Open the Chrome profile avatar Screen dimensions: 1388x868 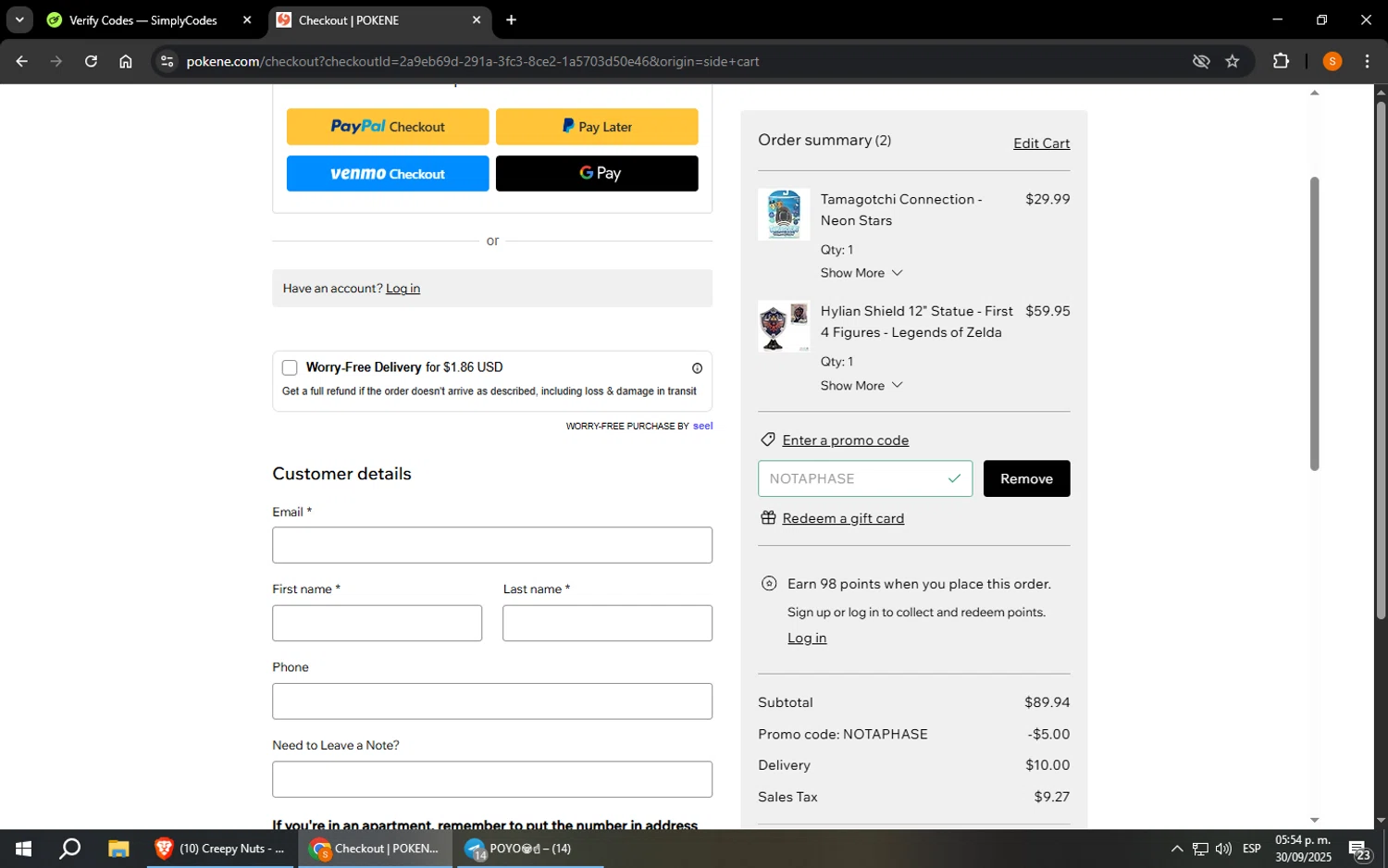tap(1332, 61)
